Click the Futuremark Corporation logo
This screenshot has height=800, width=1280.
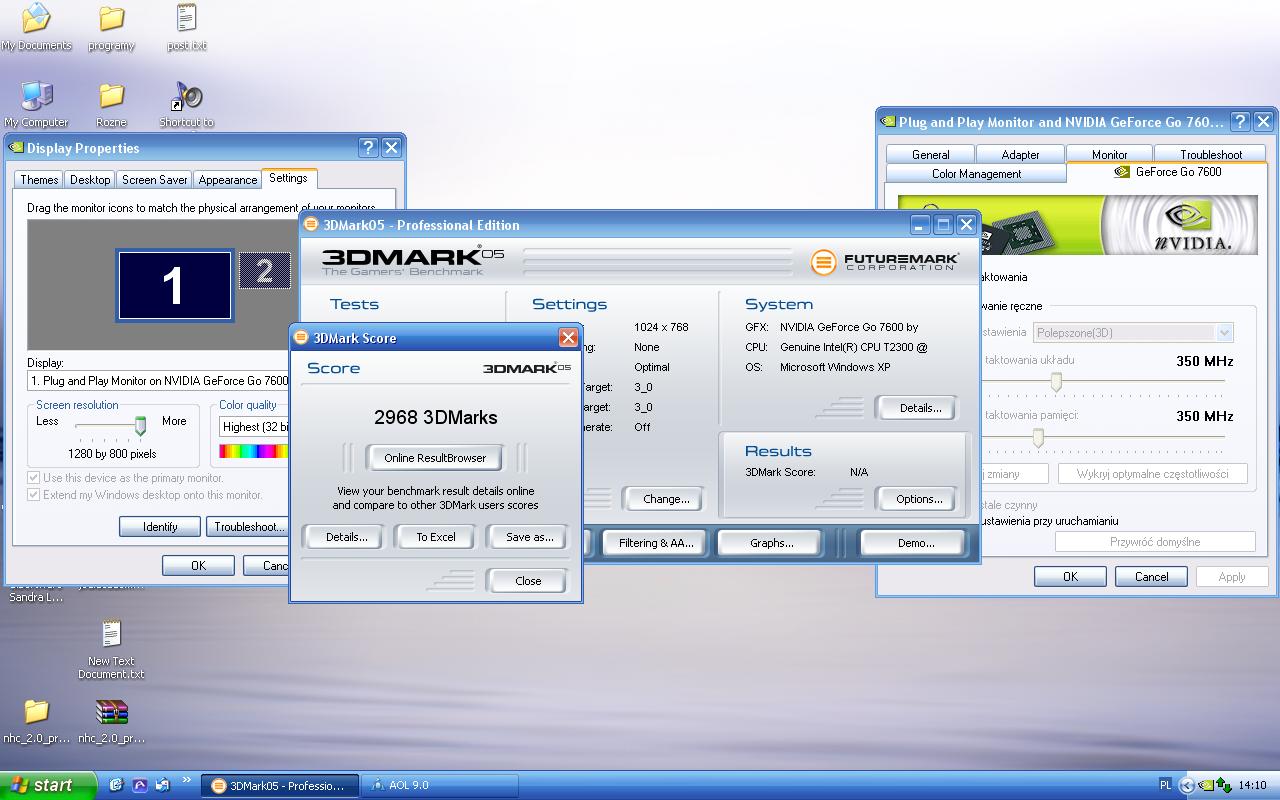click(884, 262)
